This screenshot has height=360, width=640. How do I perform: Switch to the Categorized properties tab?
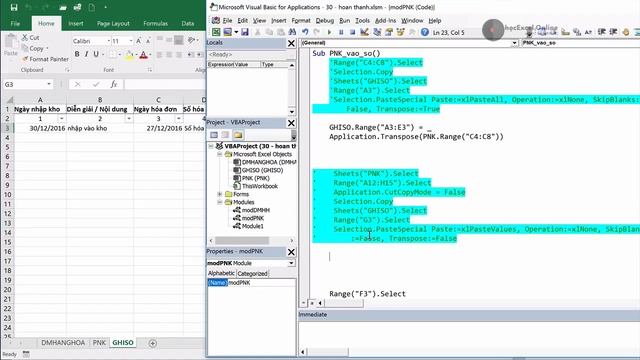252,273
